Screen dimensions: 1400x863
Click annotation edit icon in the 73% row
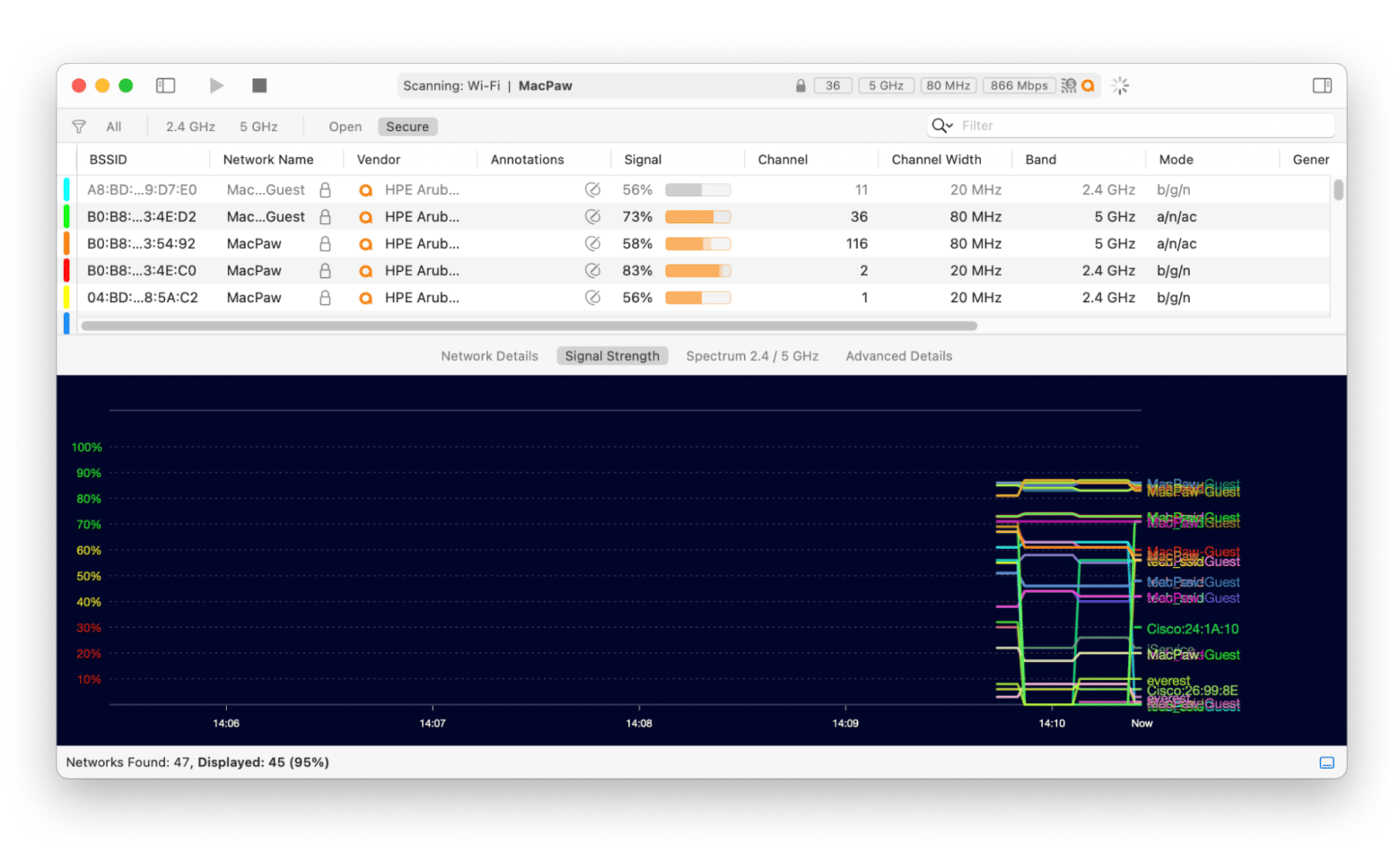point(592,216)
